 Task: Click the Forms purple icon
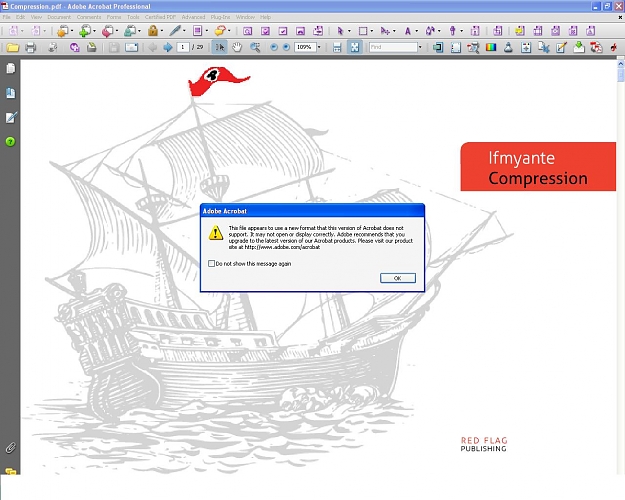click(x=197, y=31)
